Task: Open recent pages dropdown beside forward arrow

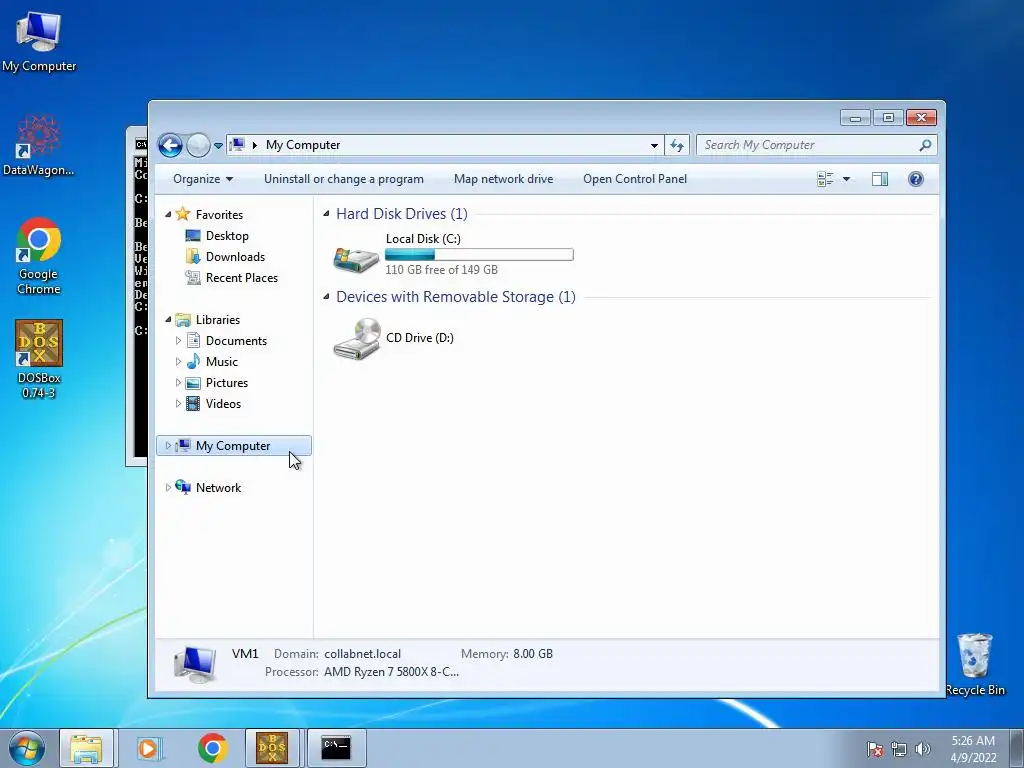Action: pyautogui.click(x=218, y=146)
